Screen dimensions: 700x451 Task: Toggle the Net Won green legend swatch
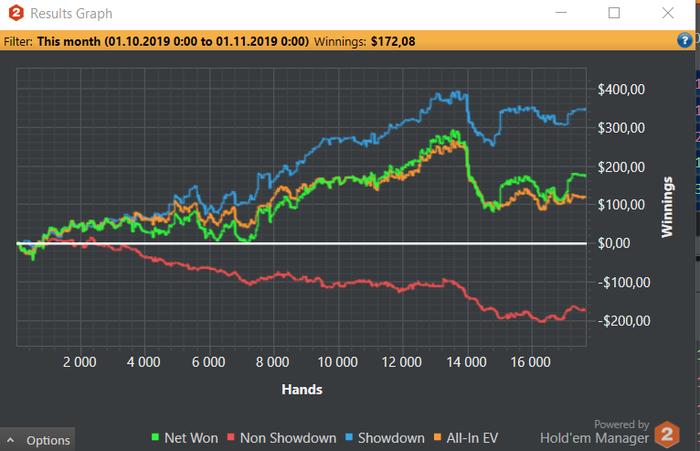pos(155,437)
